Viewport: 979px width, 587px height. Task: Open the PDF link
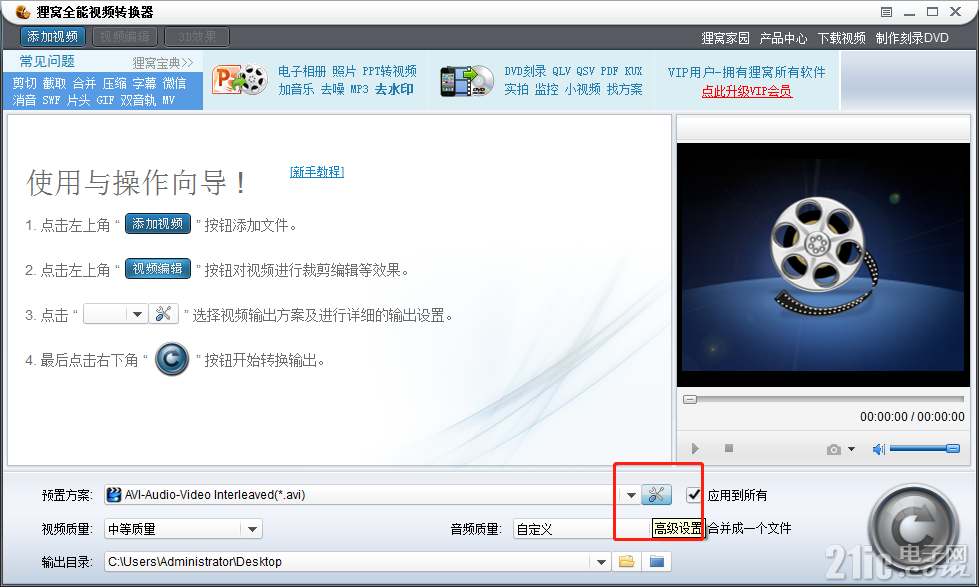[609, 71]
